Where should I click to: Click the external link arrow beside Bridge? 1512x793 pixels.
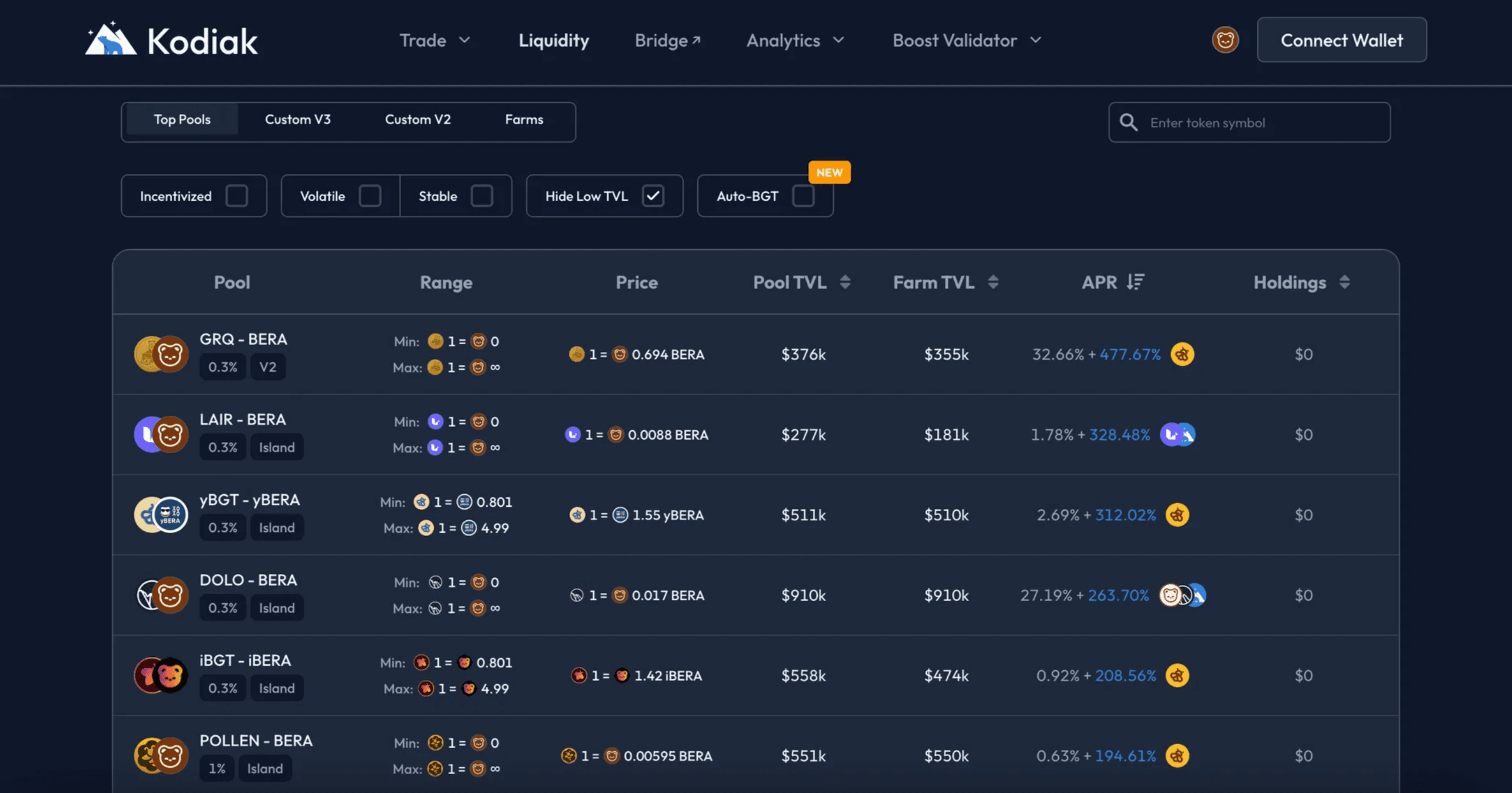(696, 40)
